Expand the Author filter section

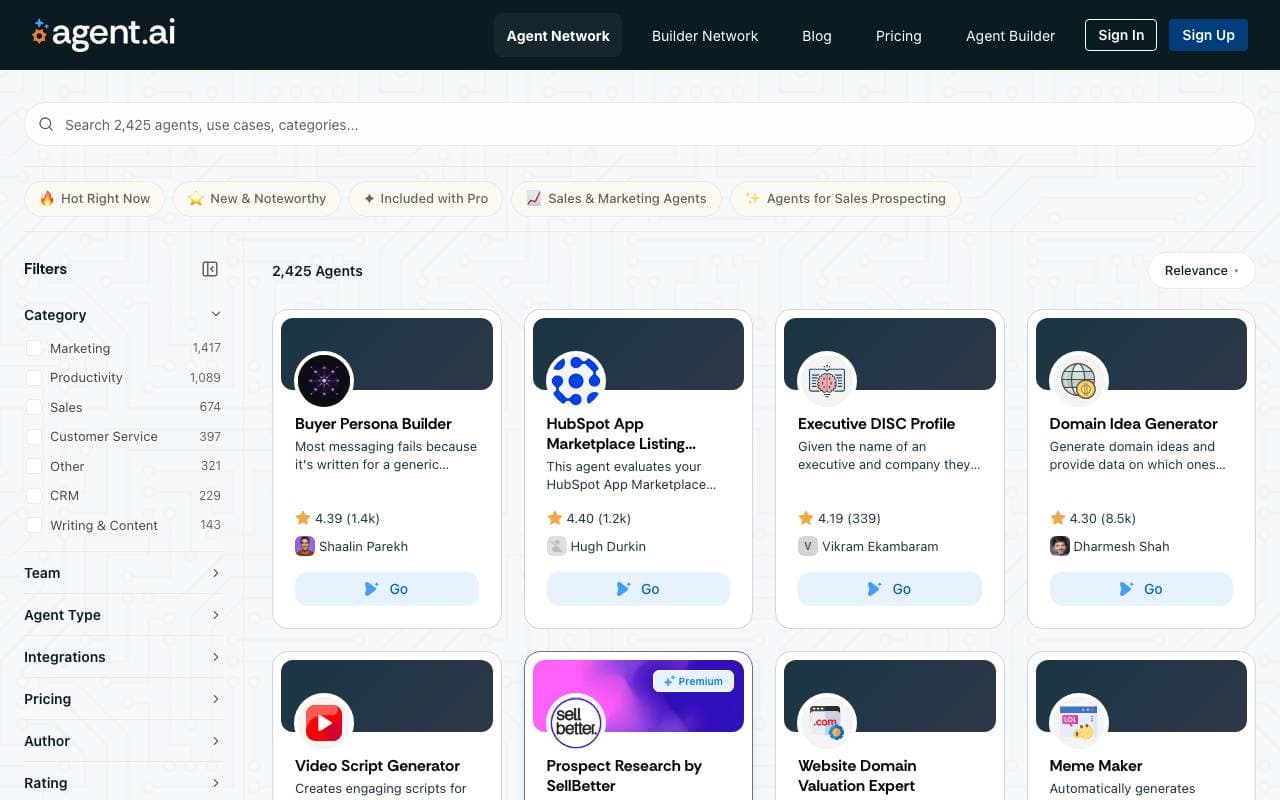[x=122, y=741]
